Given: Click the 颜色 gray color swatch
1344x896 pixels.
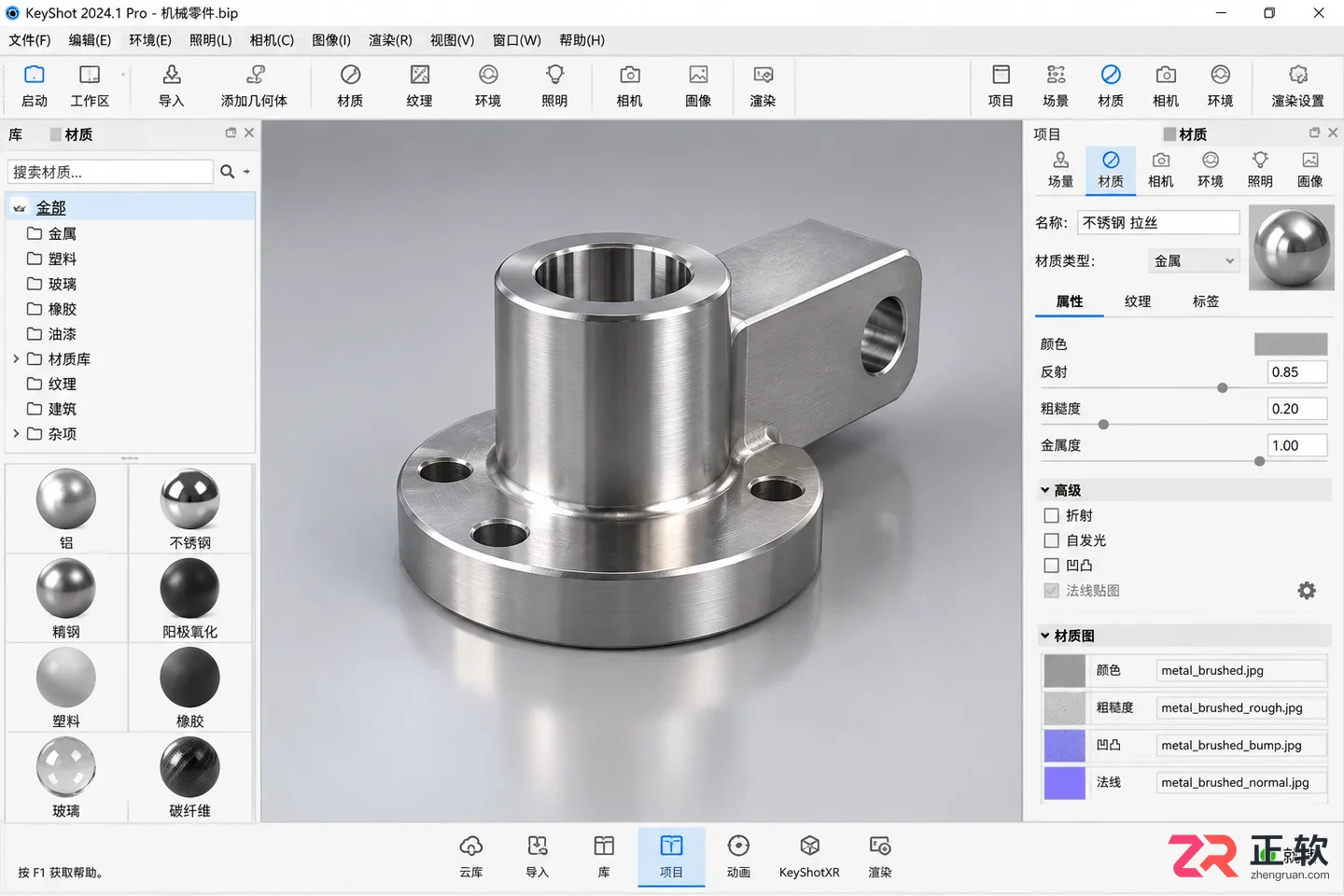Looking at the screenshot, I should pyautogui.click(x=1291, y=344).
